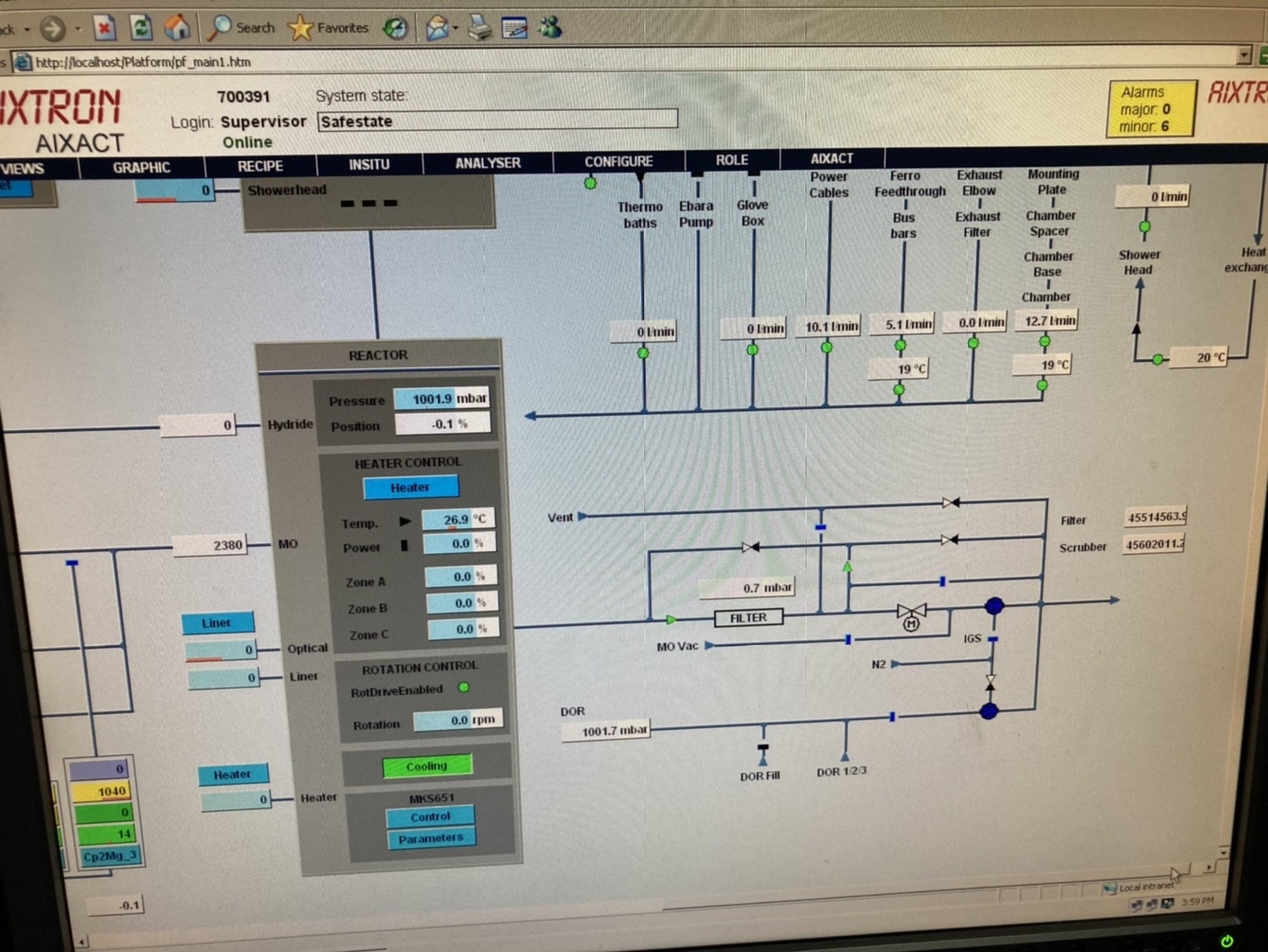The height and width of the screenshot is (952, 1268).
Task: Click the blue valve marker on MO Vac line
Action: click(848, 640)
